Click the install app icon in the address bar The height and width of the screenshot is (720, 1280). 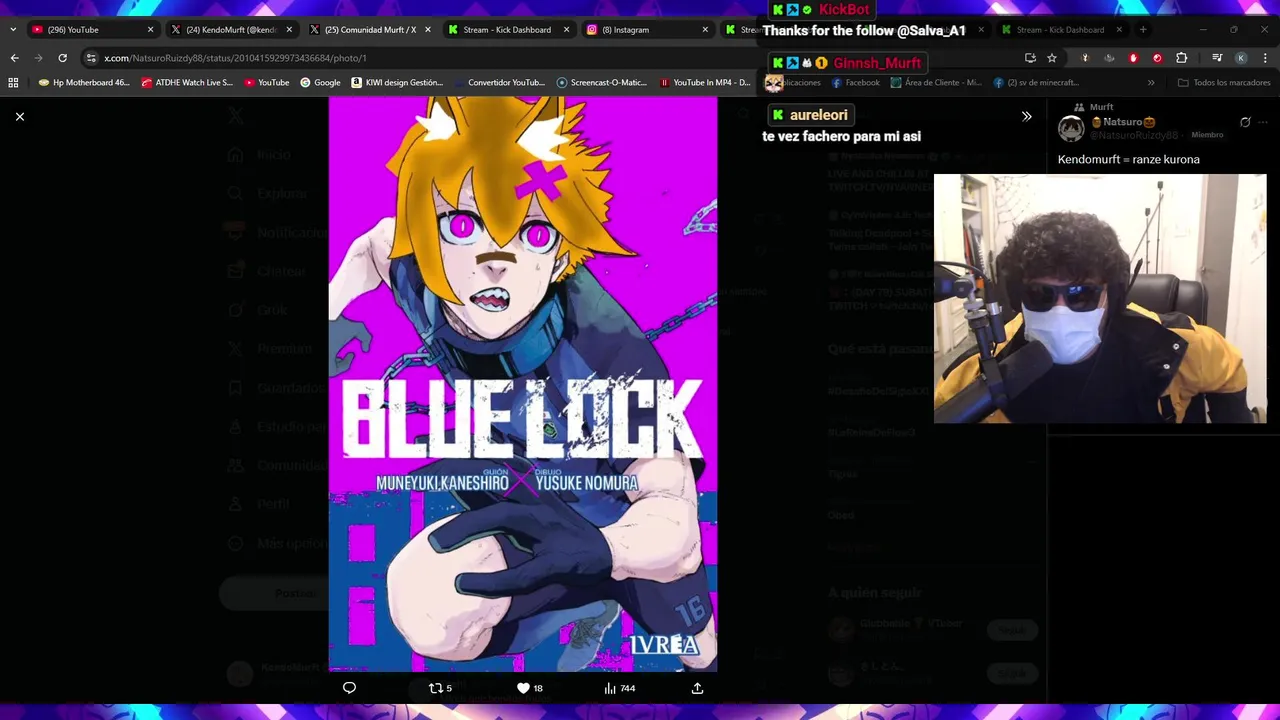click(1030, 58)
